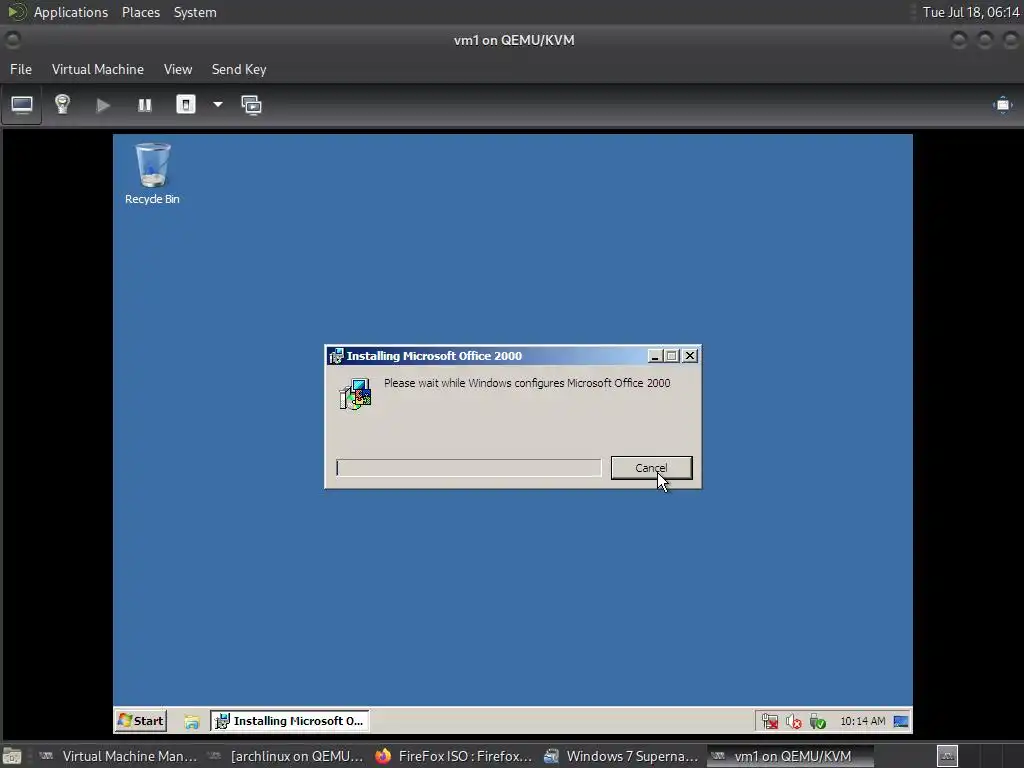Click the safely remove hardware tray icon
Viewport: 1024px width, 768px height.
click(x=817, y=722)
